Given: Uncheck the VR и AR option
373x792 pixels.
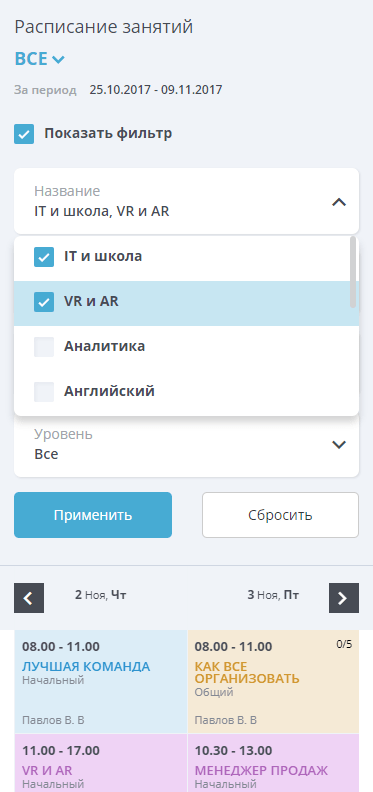Looking at the screenshot, I should [x=44, y=302].
